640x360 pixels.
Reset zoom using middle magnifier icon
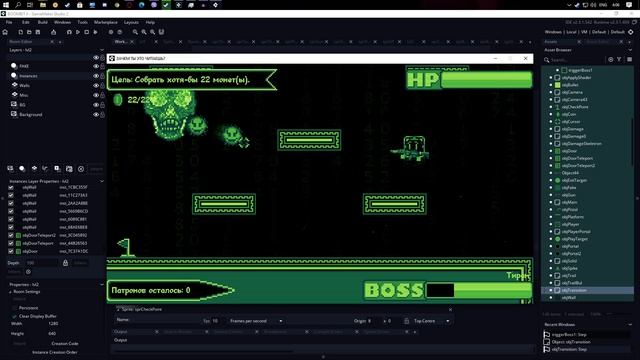[x=144, y=32]
